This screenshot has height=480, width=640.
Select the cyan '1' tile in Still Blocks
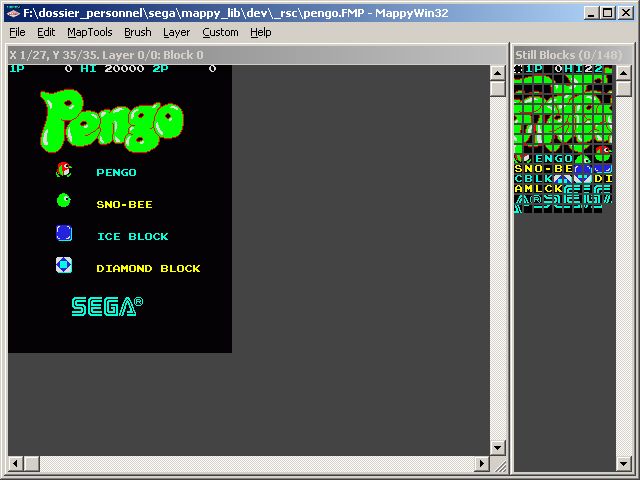tap(528, 69)
